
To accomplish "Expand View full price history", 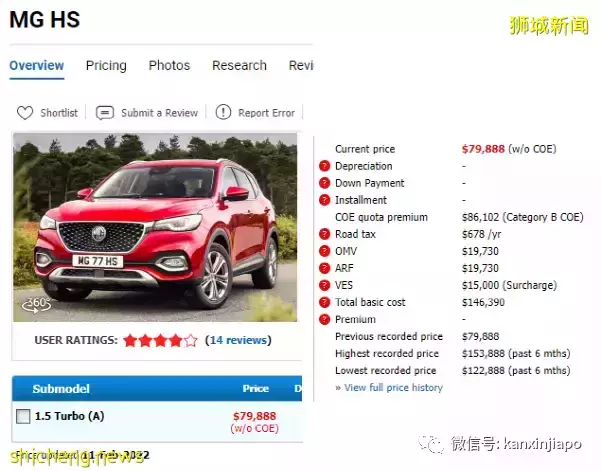I will 389,387.
